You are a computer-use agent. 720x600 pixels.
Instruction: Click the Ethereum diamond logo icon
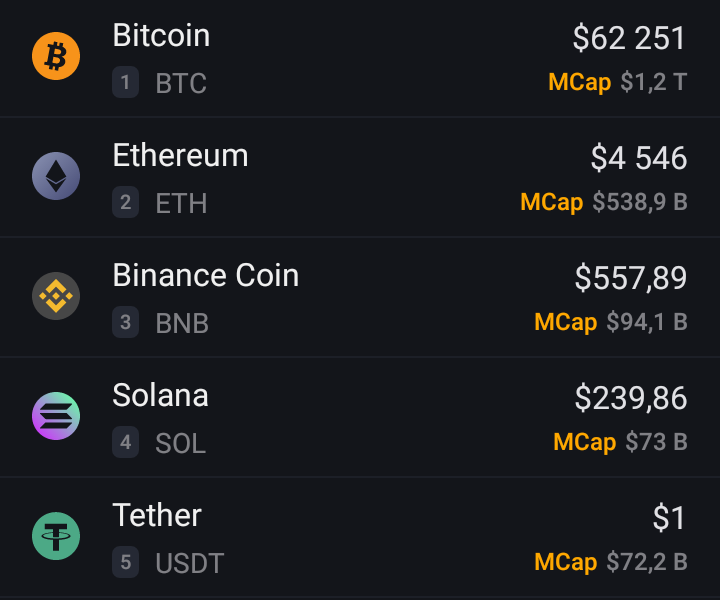[x=56, y=176]
